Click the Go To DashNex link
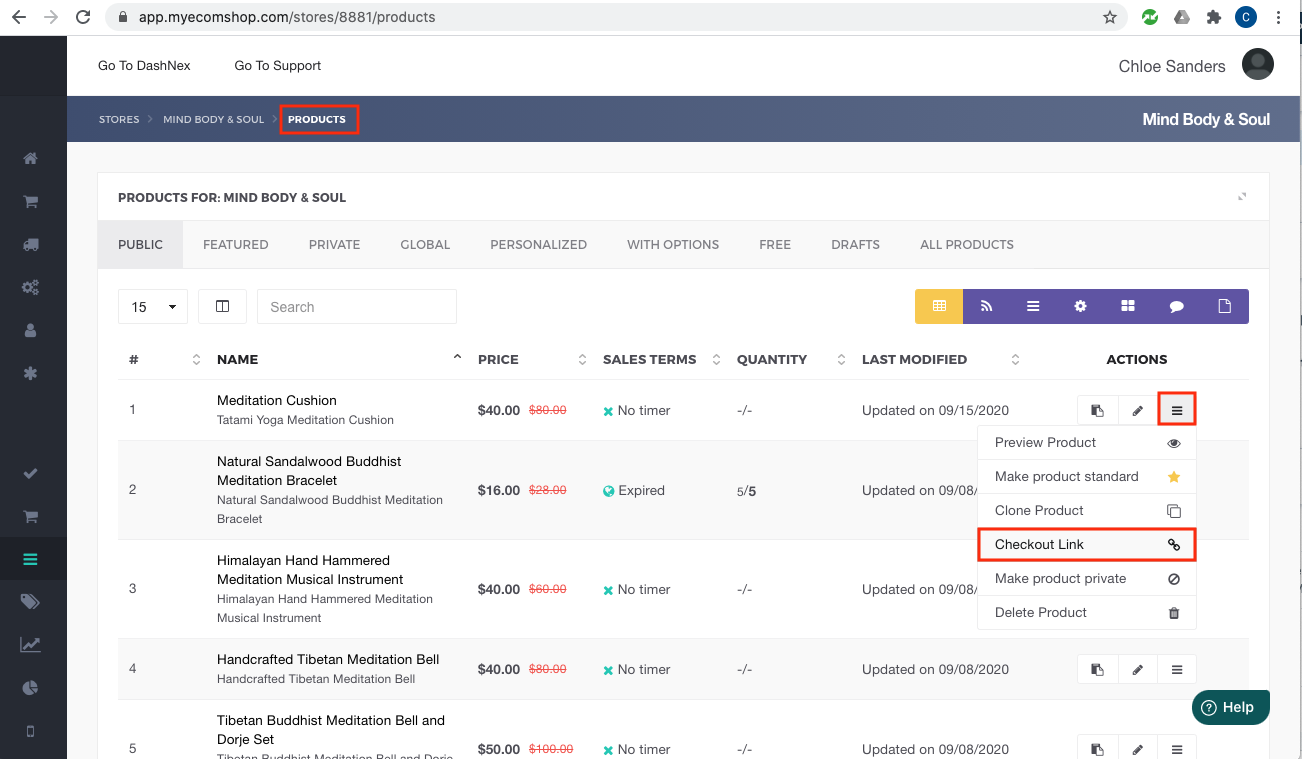1302x759 pixels. (x=144, y=65)
